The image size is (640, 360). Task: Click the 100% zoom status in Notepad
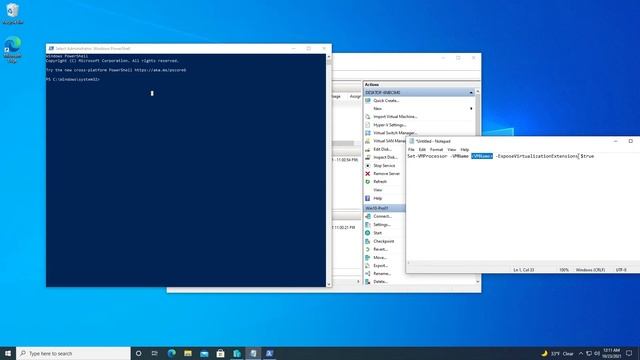pyautogui.click(x=564, y=270)
